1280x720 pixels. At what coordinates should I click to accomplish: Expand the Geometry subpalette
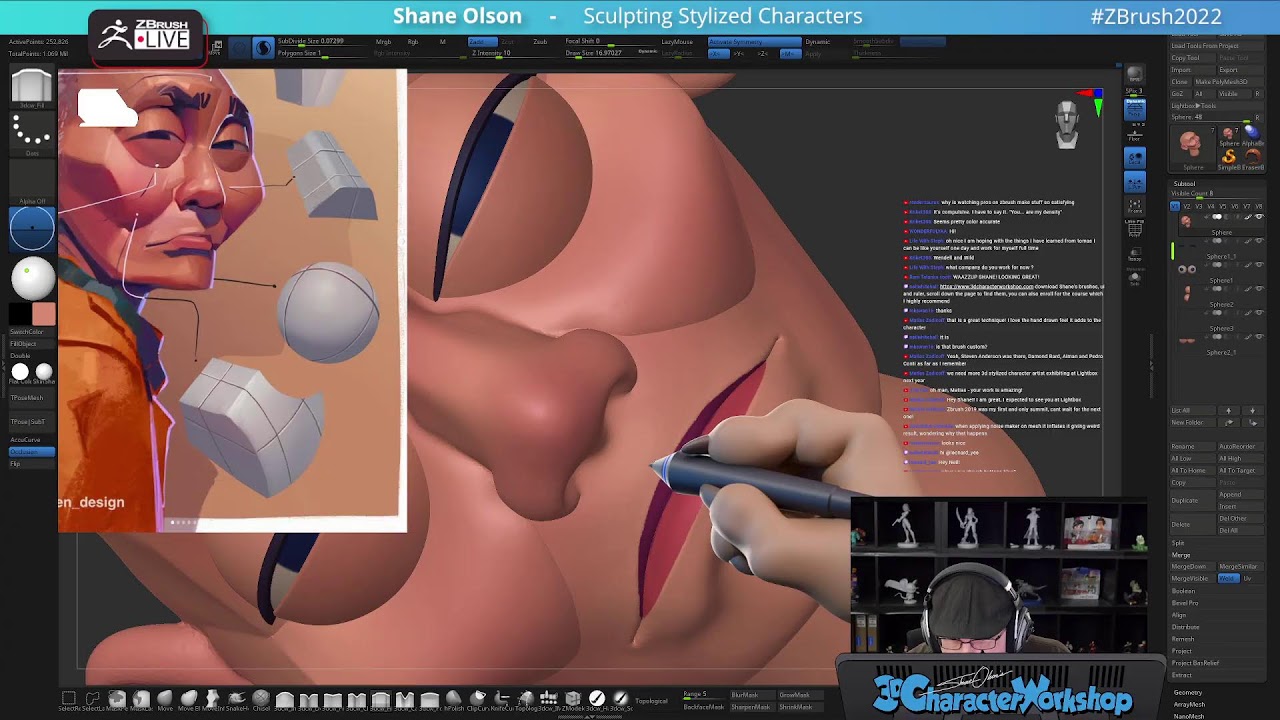(x=1188, y=692)
